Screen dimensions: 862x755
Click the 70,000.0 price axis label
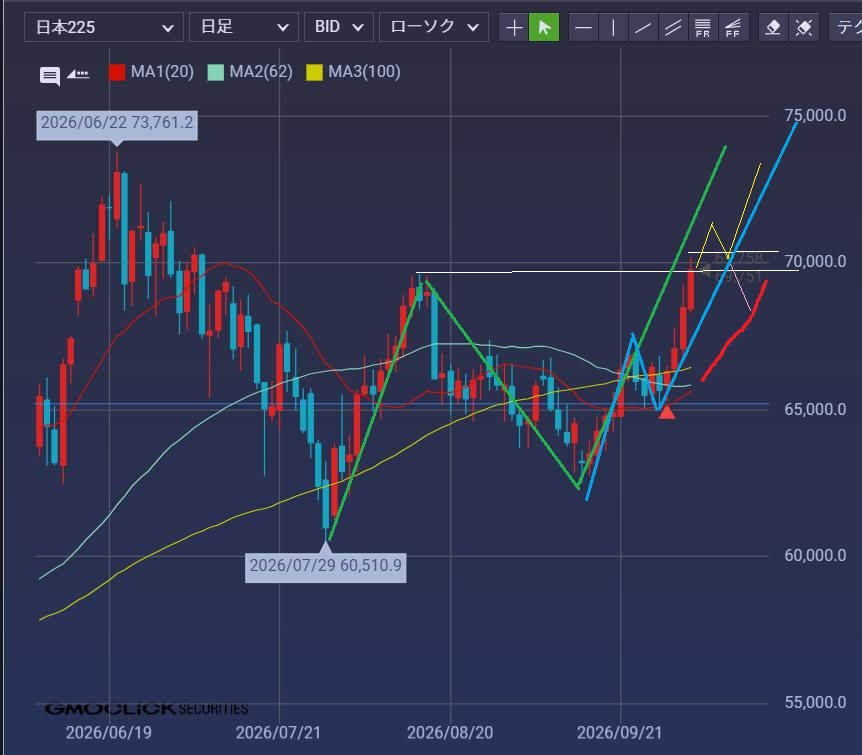(815, 262)
